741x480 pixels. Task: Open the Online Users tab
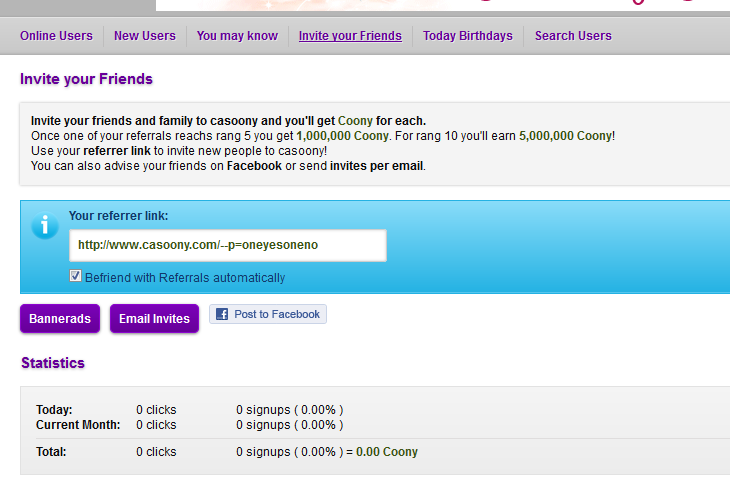(x=56, y=36)
